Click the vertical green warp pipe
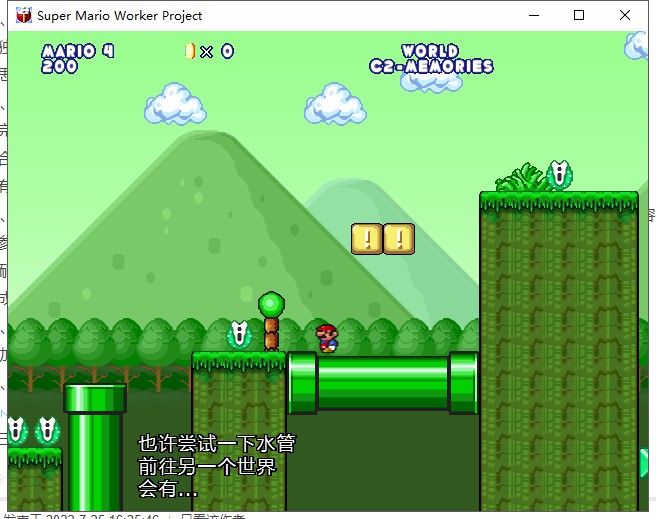The image size is (656, 519). click(x=95, y=447)
